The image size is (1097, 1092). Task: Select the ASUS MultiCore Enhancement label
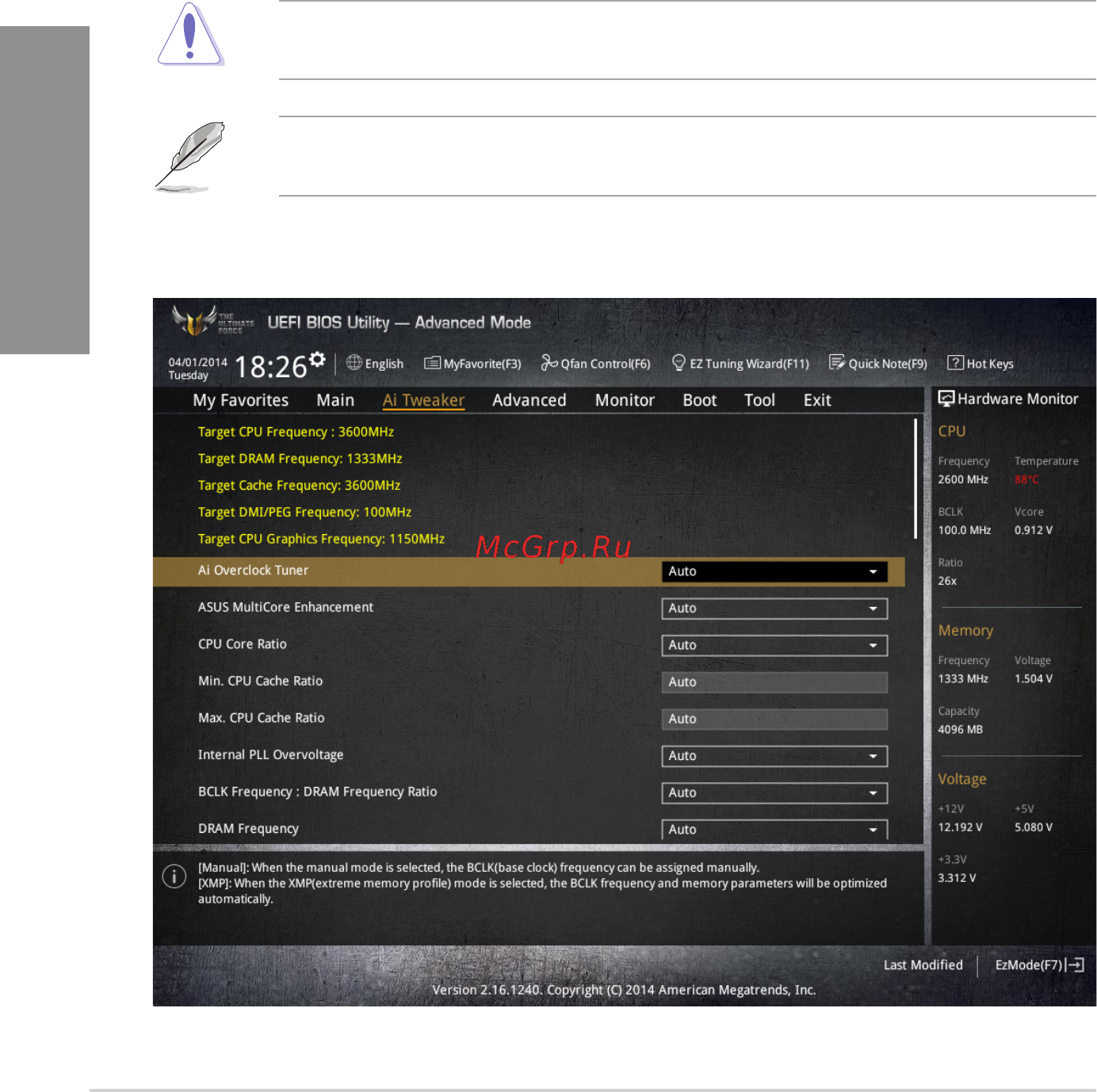pos(285,607)
